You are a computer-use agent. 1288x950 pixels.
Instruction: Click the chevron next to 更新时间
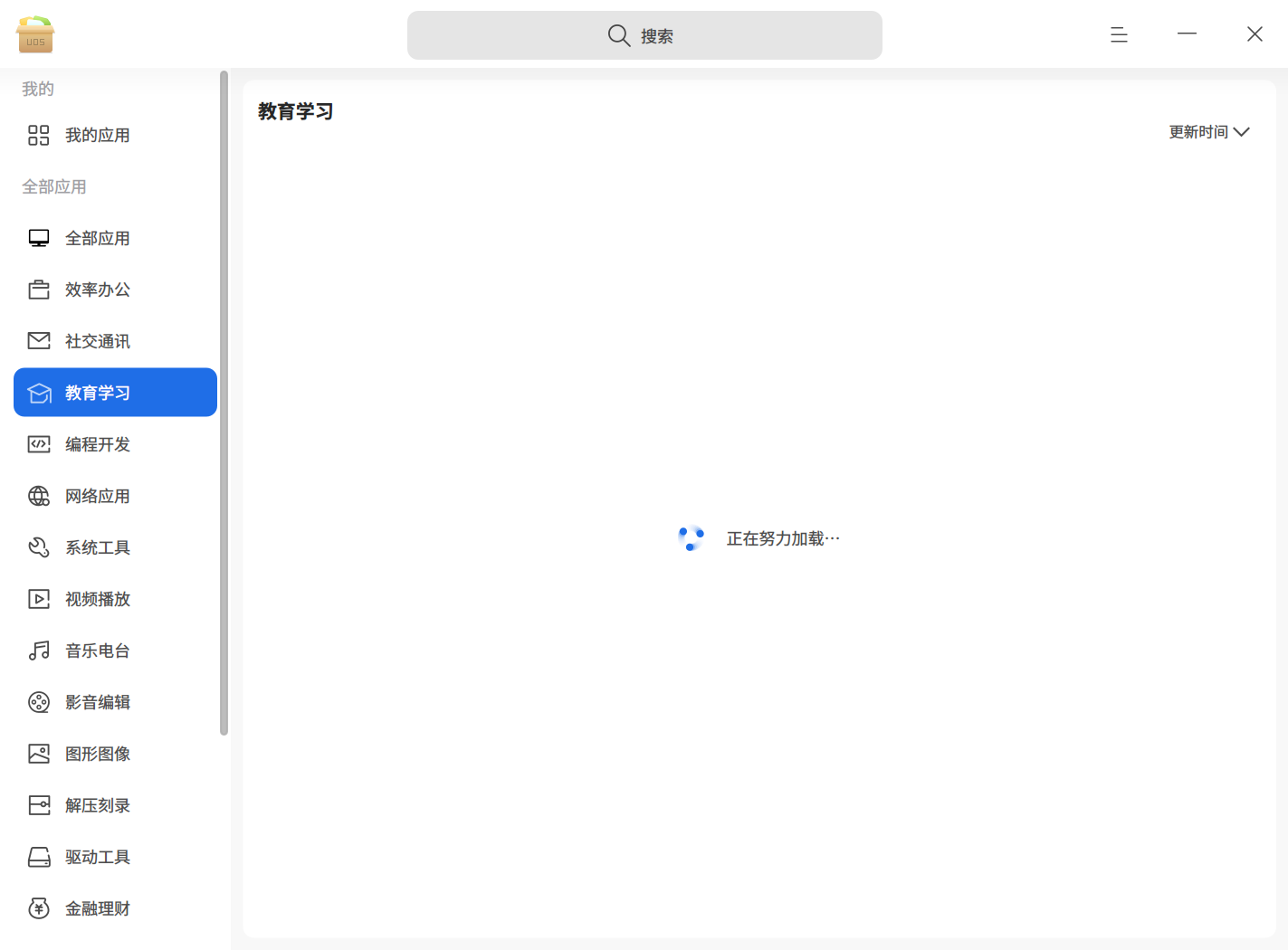click(1242, 132)
